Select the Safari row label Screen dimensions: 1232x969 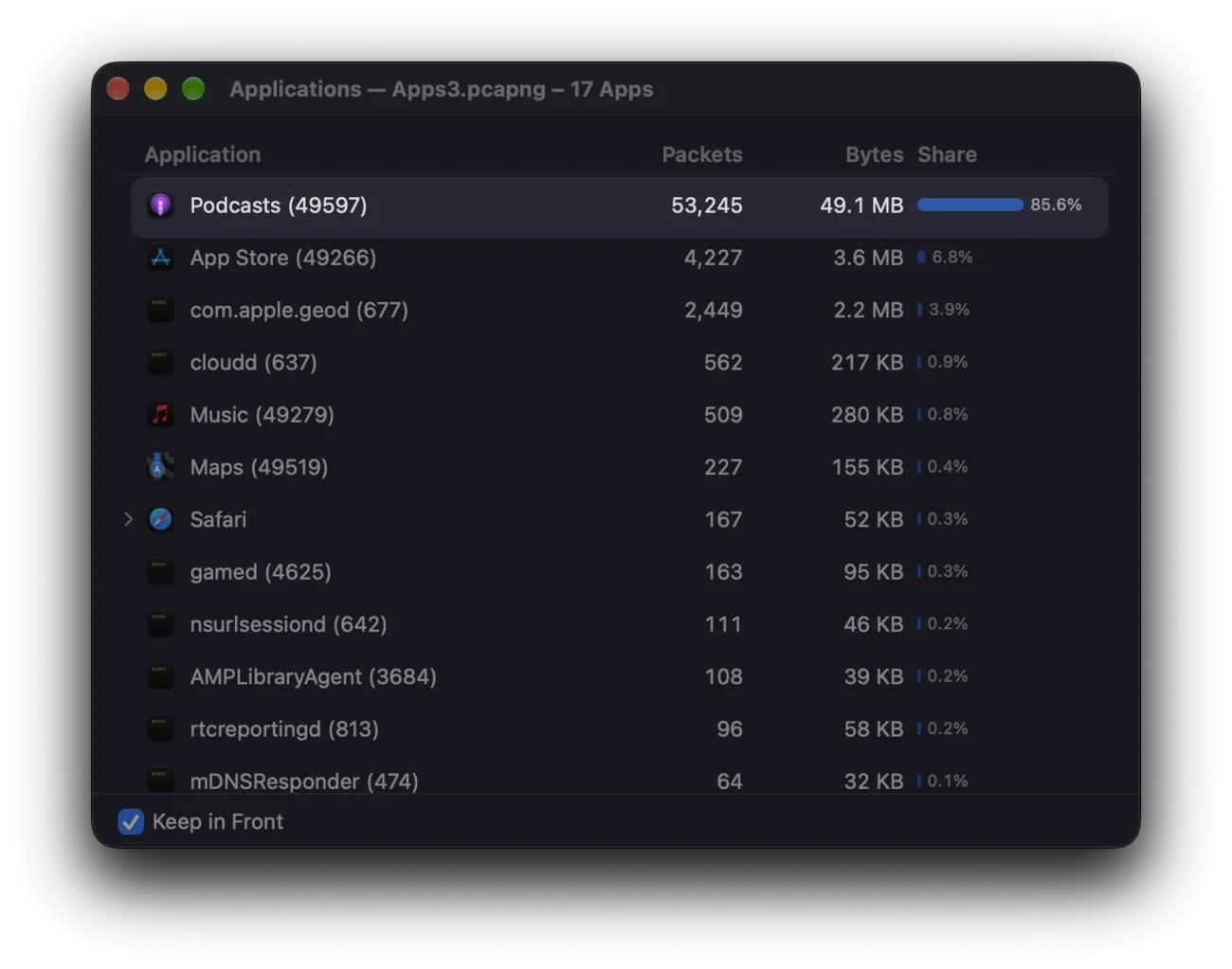click(x=218, y=519)
